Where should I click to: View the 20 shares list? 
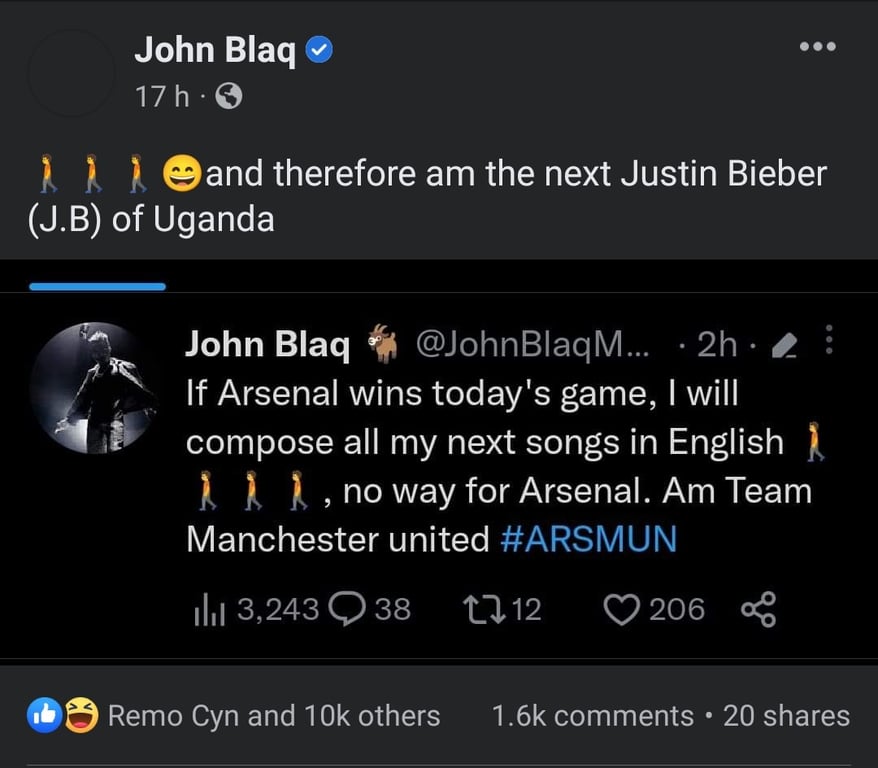(786, 716)
